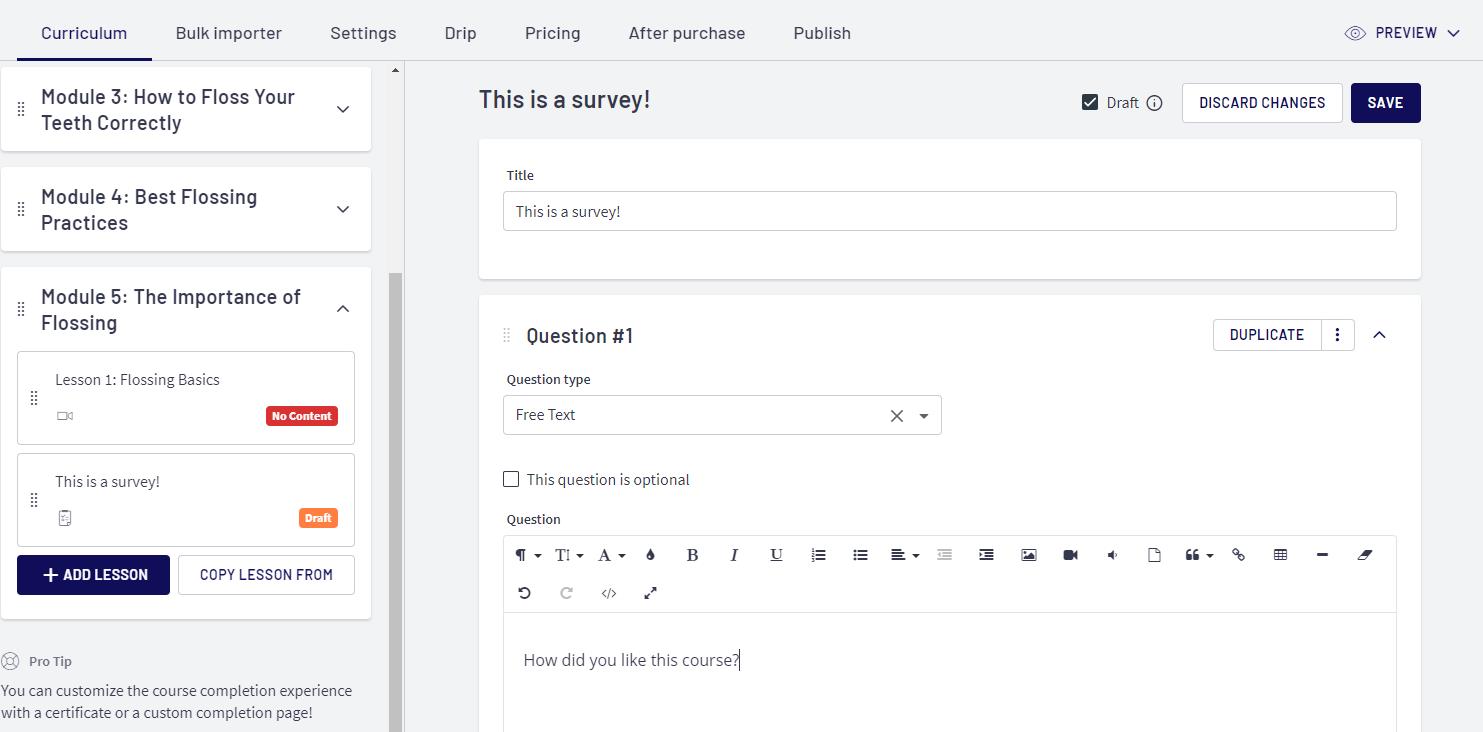Insert an audio clip into the question
This screenshot has width=1483, height=732.
tap(1112, 555)
